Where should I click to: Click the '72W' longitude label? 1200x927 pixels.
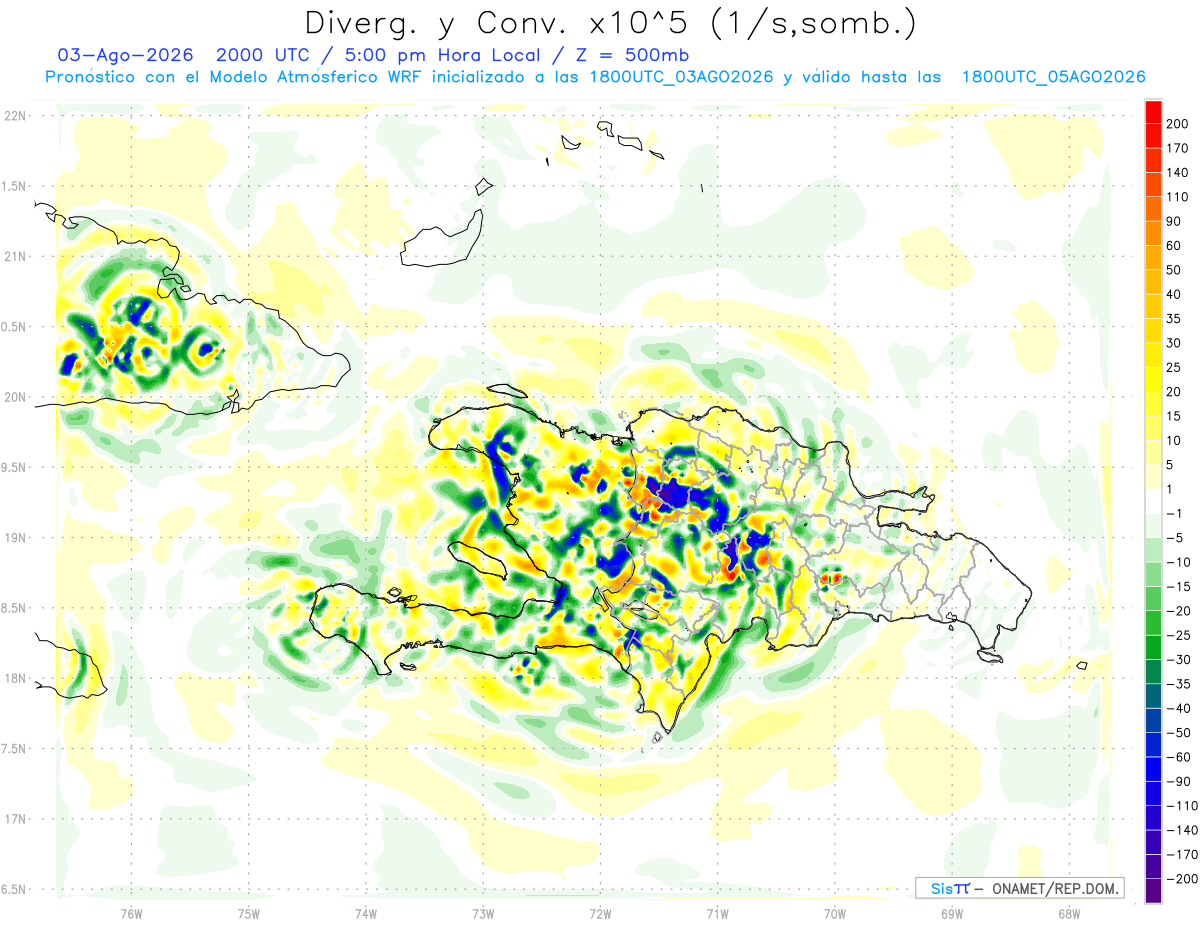(x=600, y=913)
